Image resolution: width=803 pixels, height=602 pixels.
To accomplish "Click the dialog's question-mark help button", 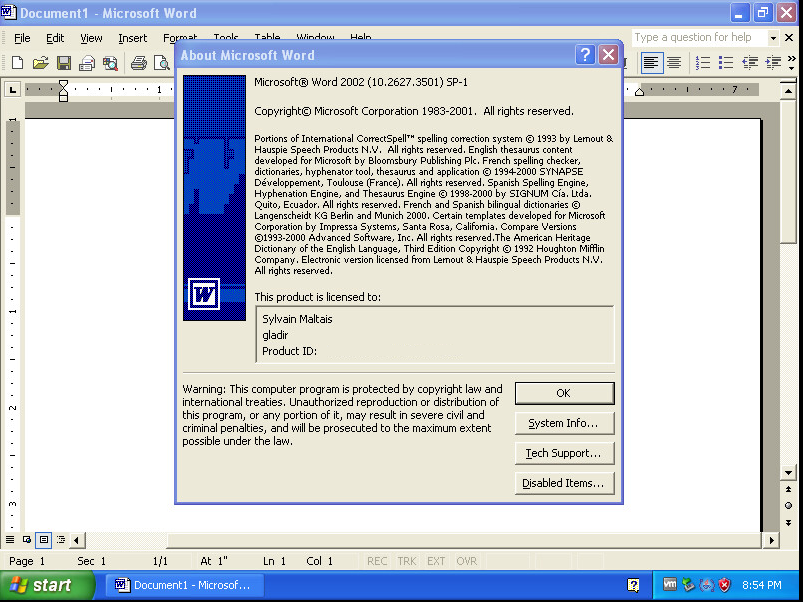I will (585, 54).
